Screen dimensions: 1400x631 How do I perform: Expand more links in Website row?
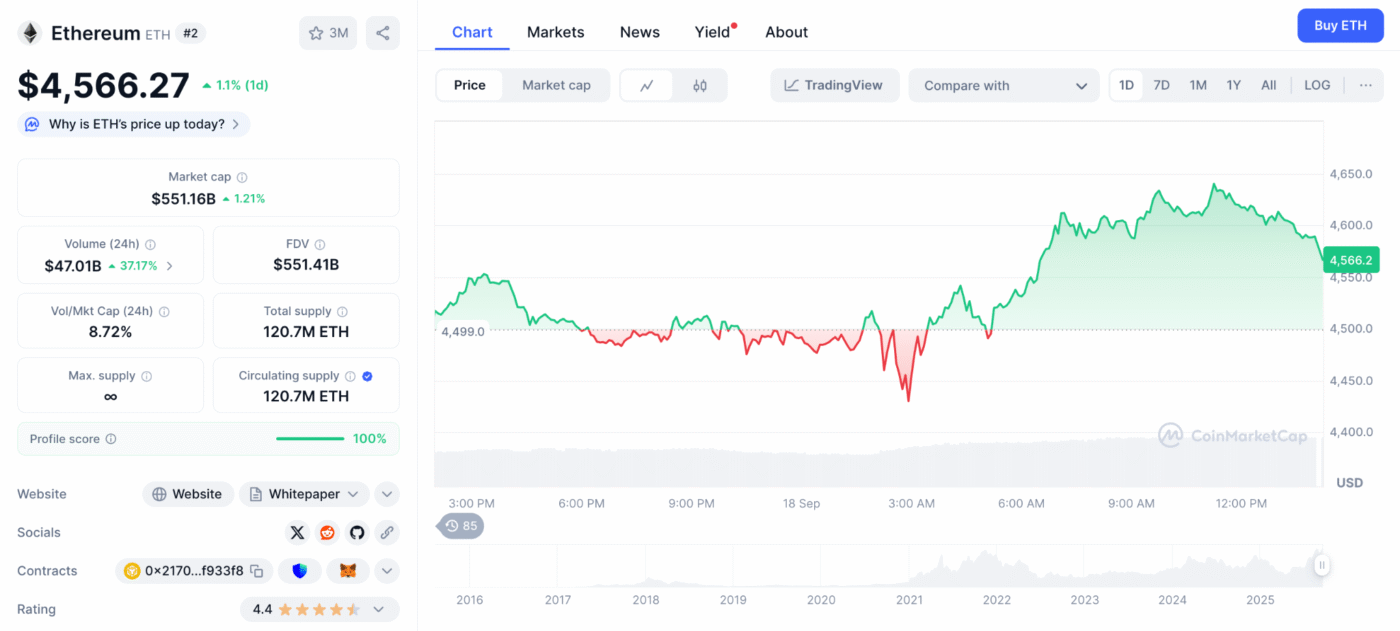coord(387,494)
